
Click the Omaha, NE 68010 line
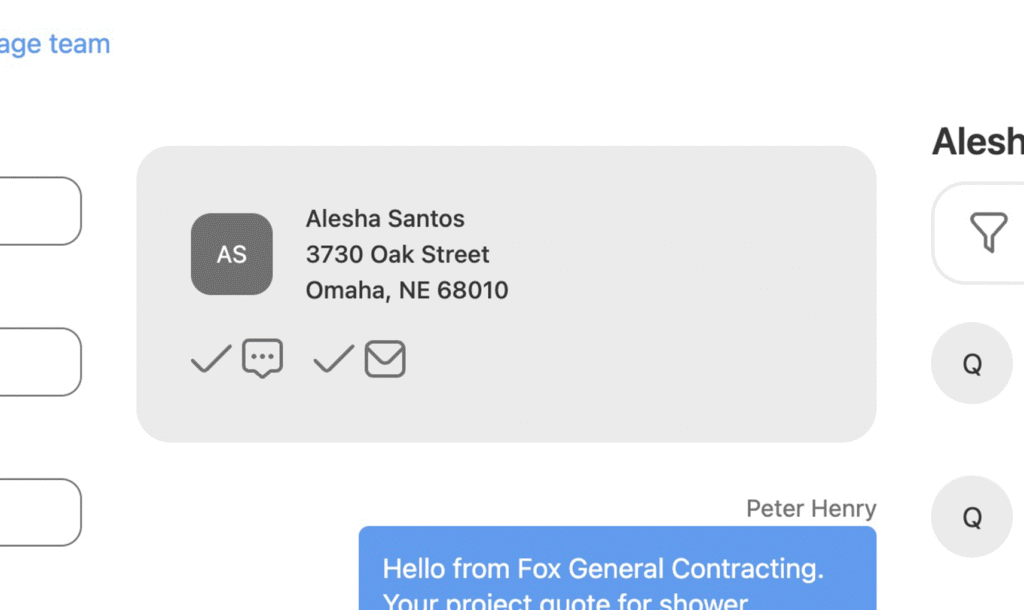click(x=407, y=291)
